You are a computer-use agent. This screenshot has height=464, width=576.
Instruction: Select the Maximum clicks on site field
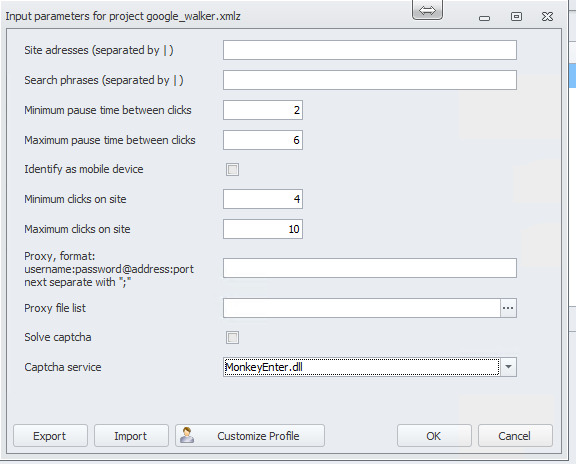coord(263,229)
